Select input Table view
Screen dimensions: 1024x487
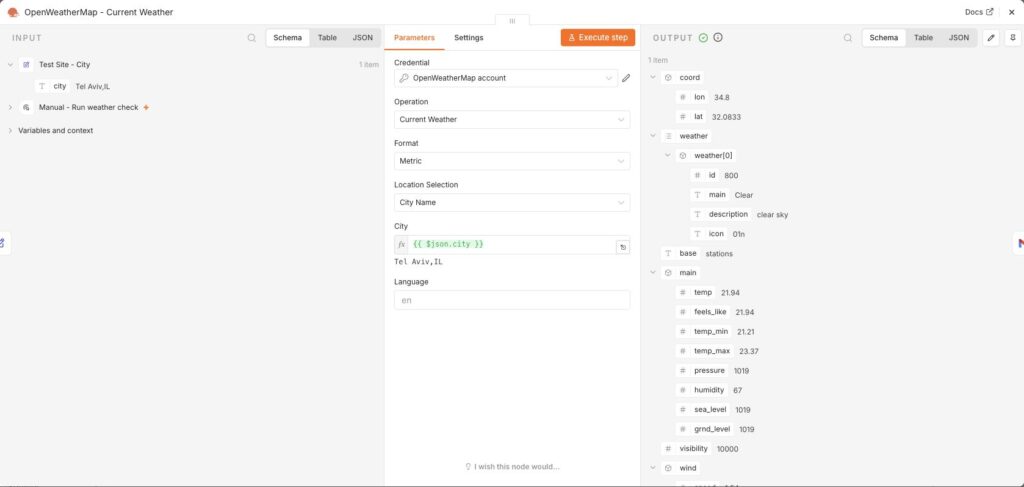pos(327,38)
